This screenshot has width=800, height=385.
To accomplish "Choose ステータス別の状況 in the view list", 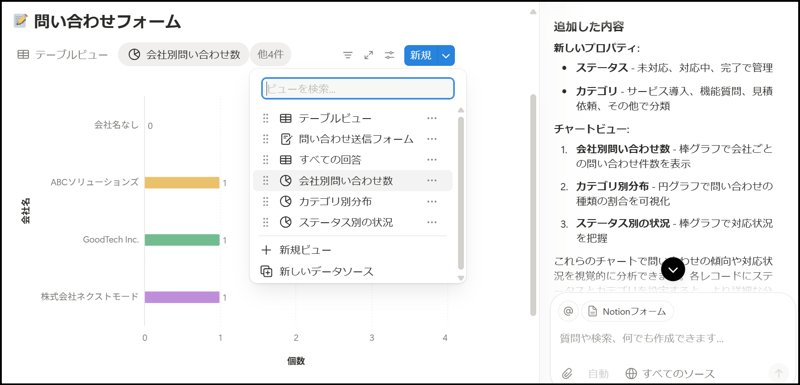I will tap(353, 222).
